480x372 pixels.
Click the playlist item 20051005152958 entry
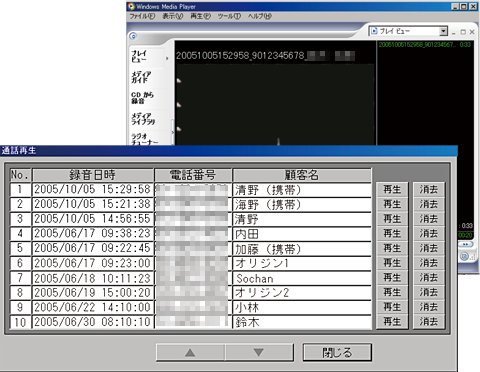tap(425, 45)
